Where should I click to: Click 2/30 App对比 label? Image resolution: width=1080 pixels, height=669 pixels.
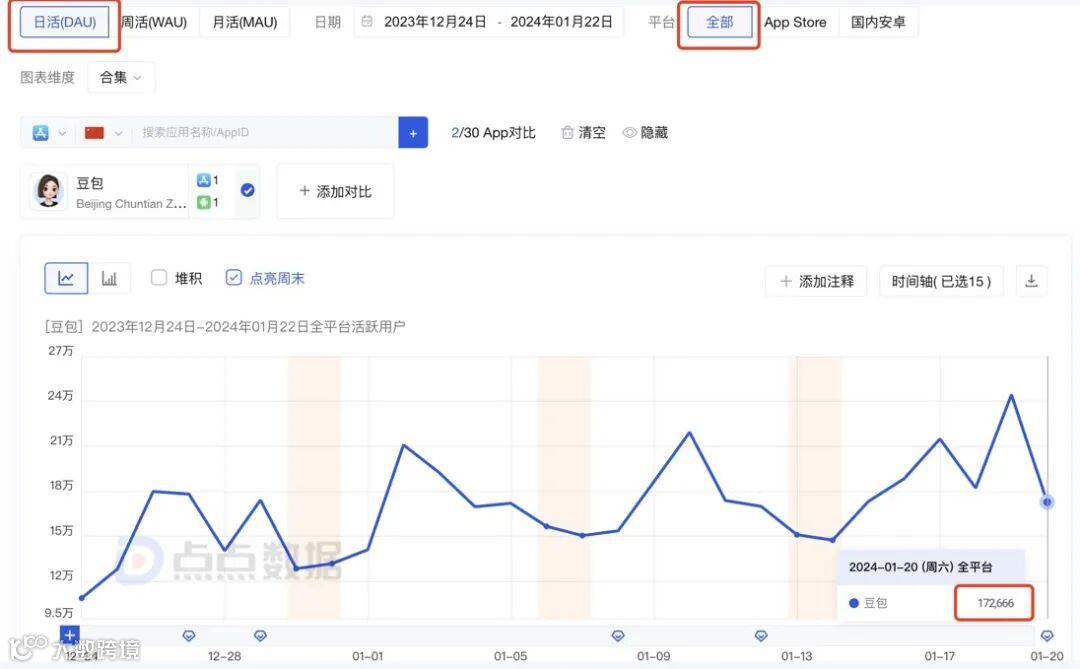[493, 132]
